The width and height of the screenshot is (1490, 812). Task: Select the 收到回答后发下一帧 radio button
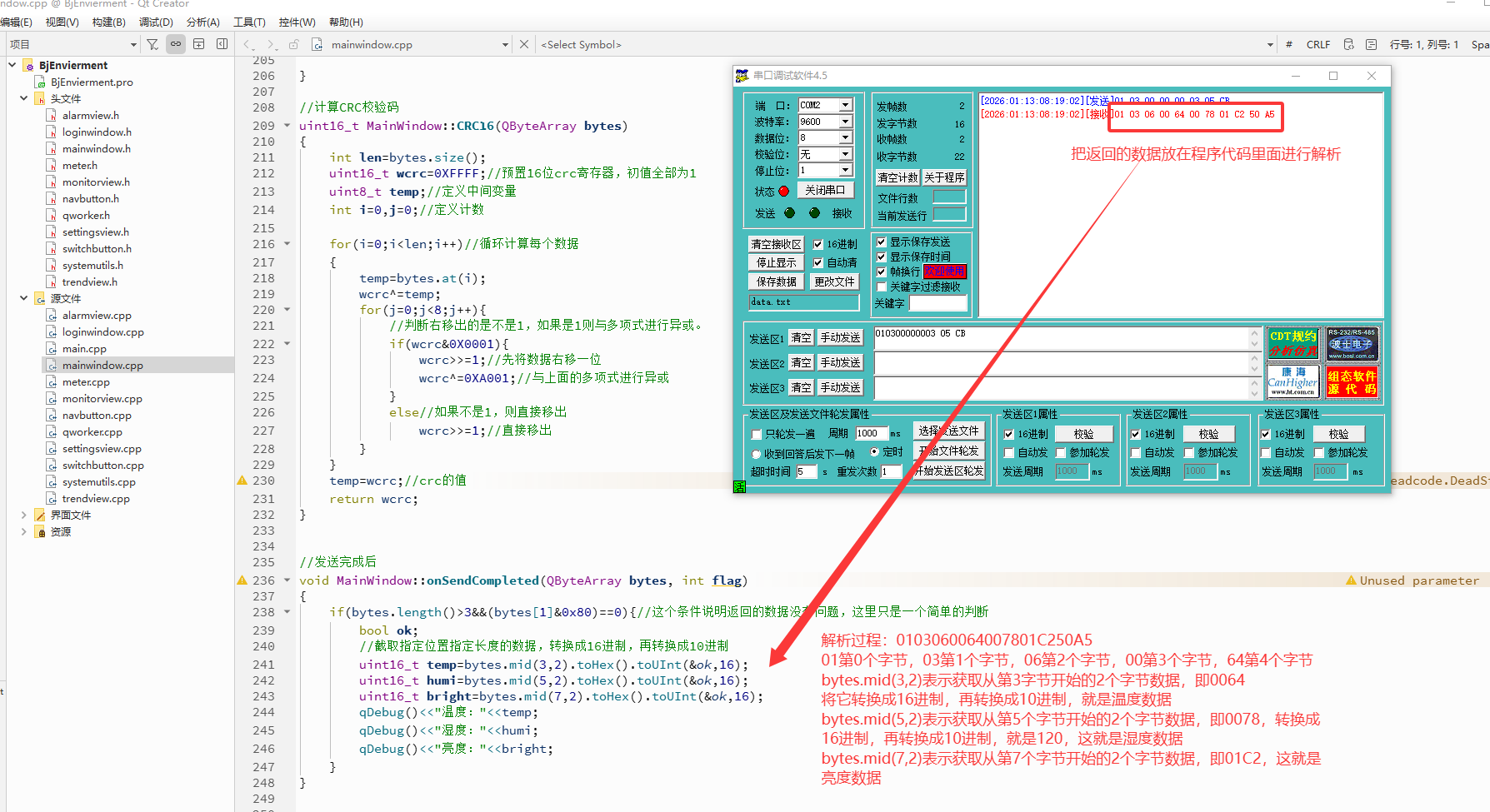coord(757,454)
